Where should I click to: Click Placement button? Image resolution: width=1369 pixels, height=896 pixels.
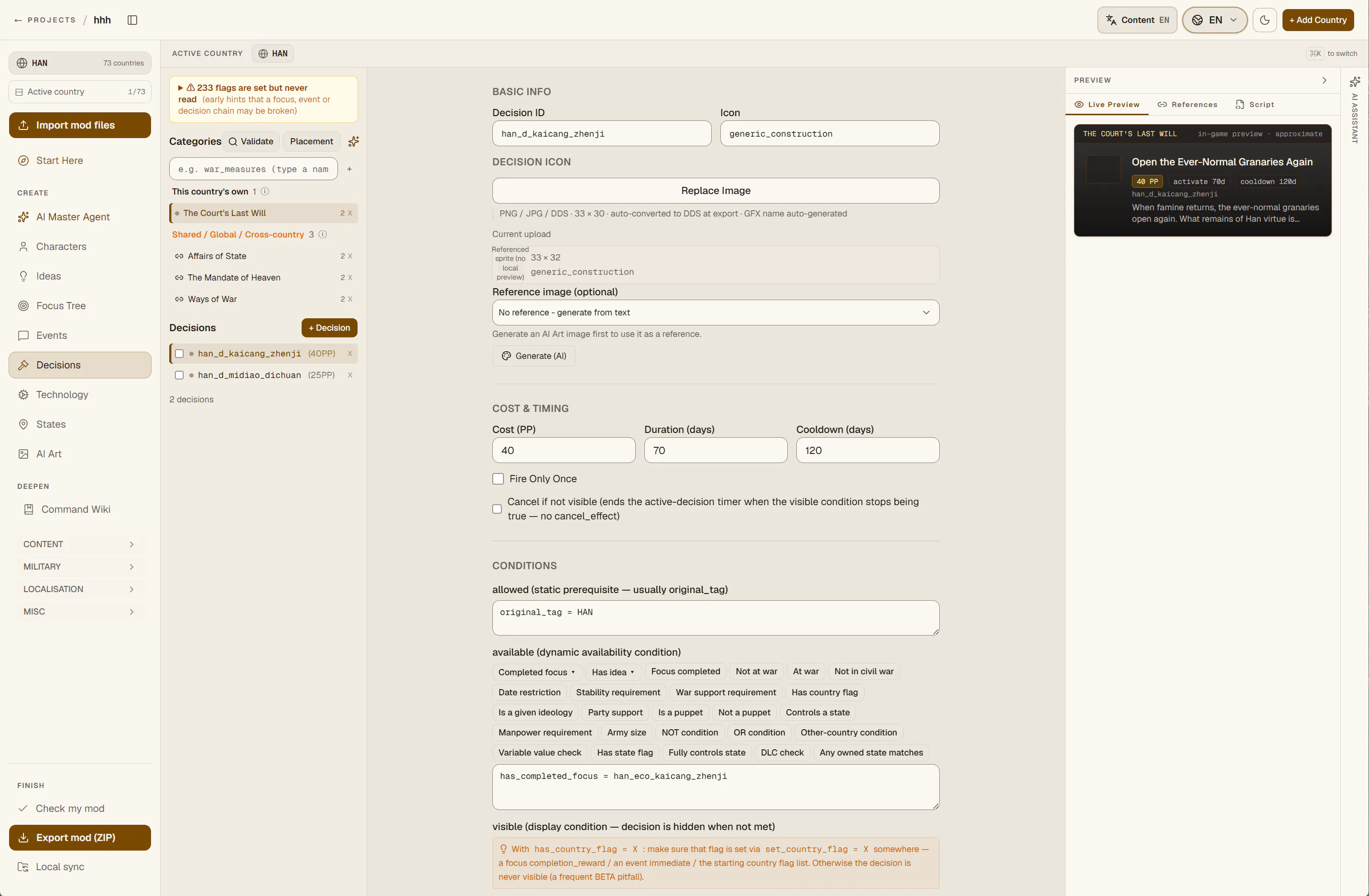(x=311, y=141)
